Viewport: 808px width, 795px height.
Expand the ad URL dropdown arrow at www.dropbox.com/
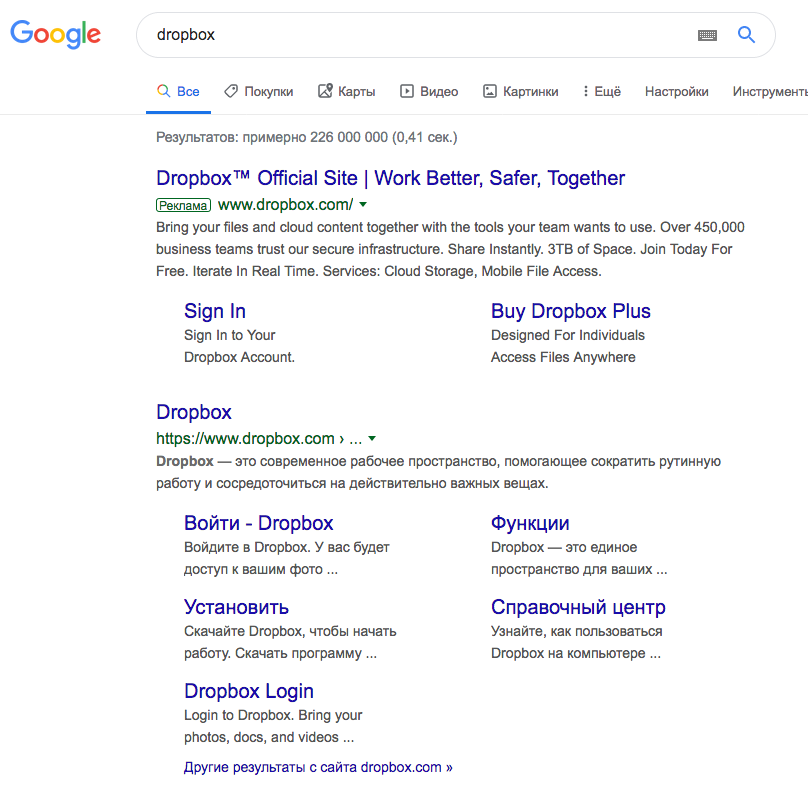point(363,205)
